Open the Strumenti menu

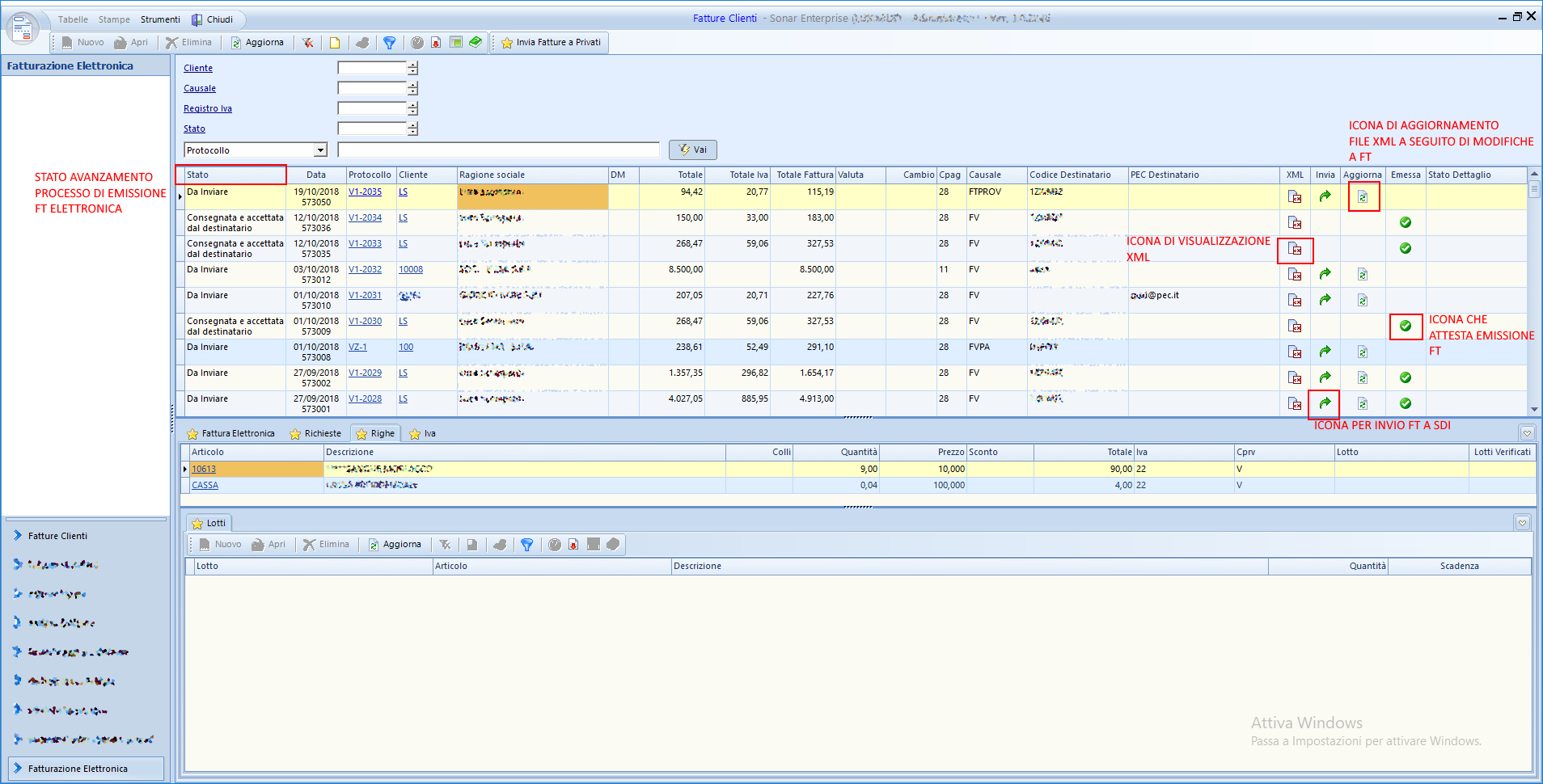coord(160,19)
